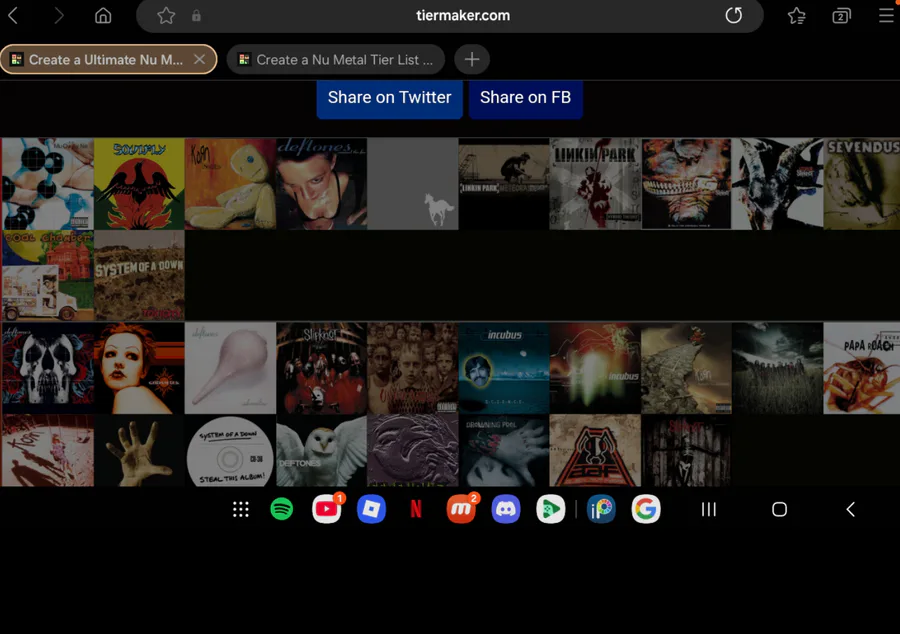Select the Linkin Park Meteora album cover
The height and width of the screenshot is (634, 900).
tap(504, 184)
